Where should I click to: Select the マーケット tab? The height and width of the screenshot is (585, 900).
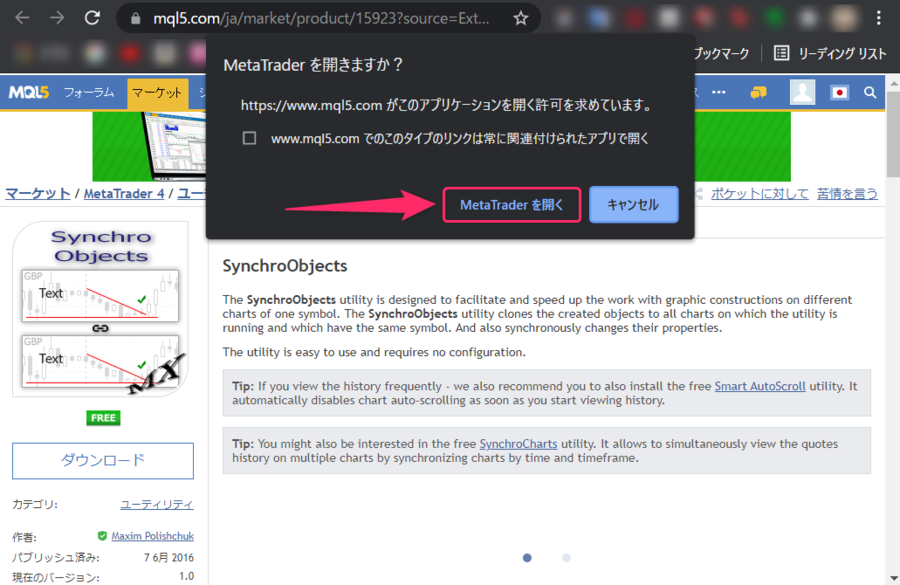point(157,93)
